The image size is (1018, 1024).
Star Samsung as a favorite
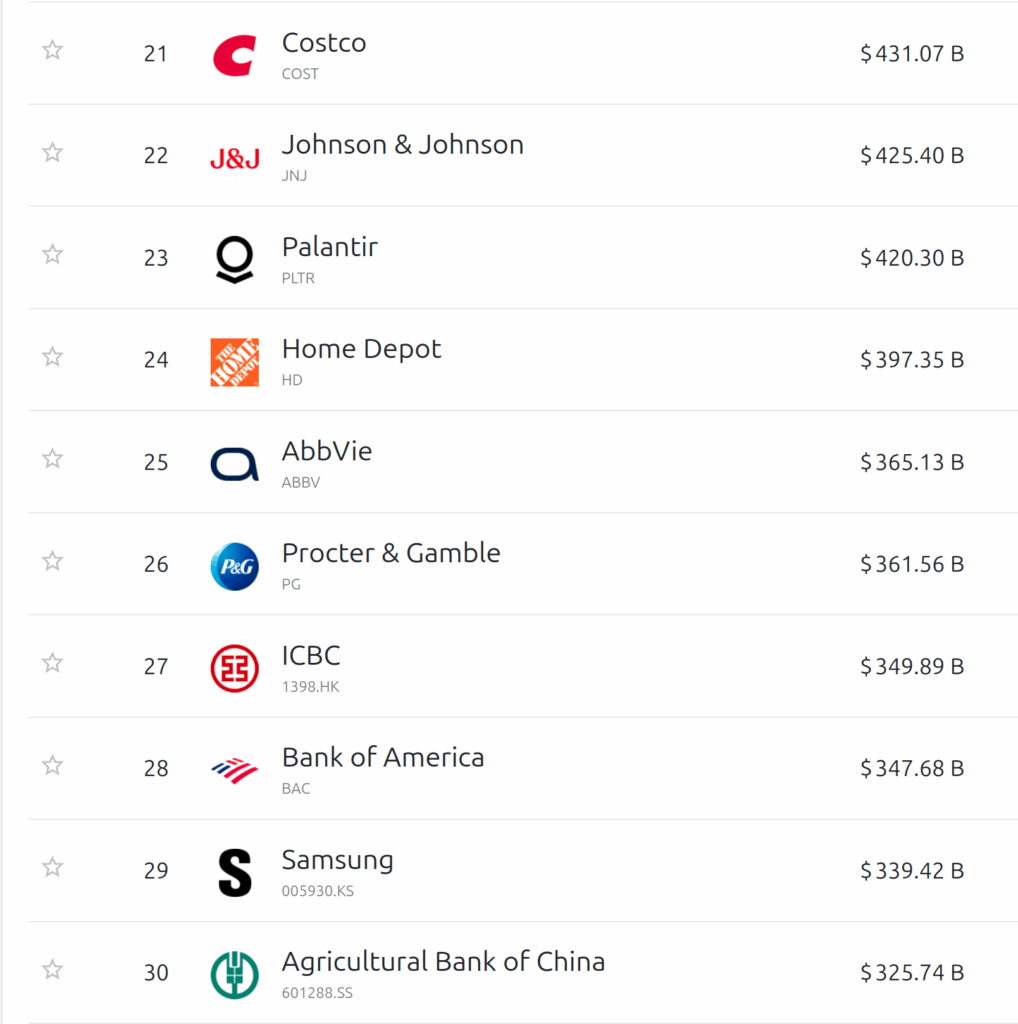point(53,867)
